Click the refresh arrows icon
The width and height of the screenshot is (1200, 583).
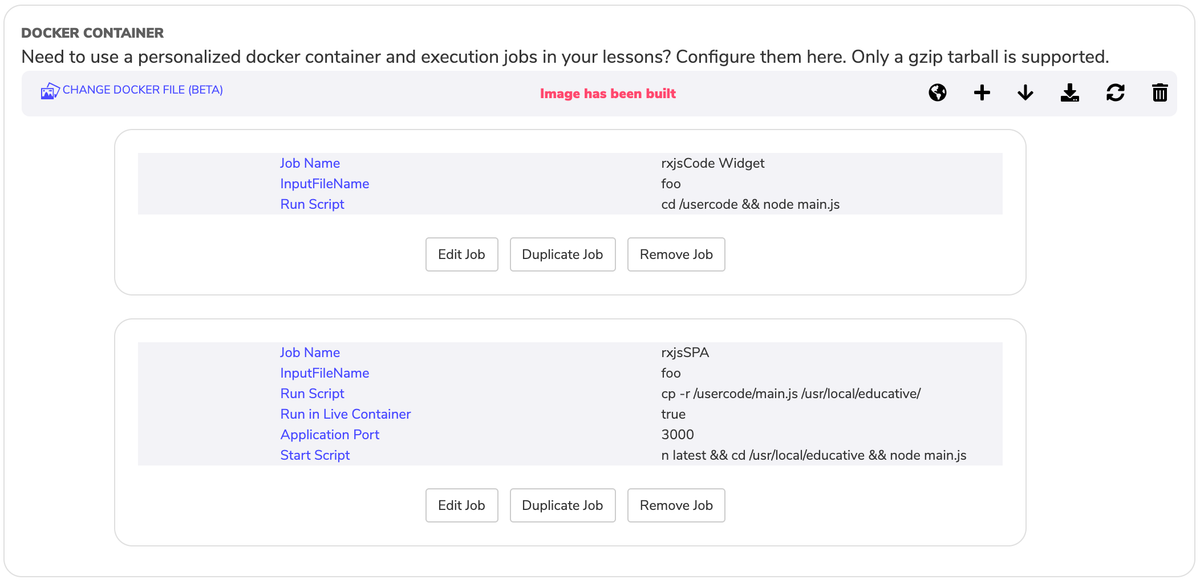(1115, 93)
